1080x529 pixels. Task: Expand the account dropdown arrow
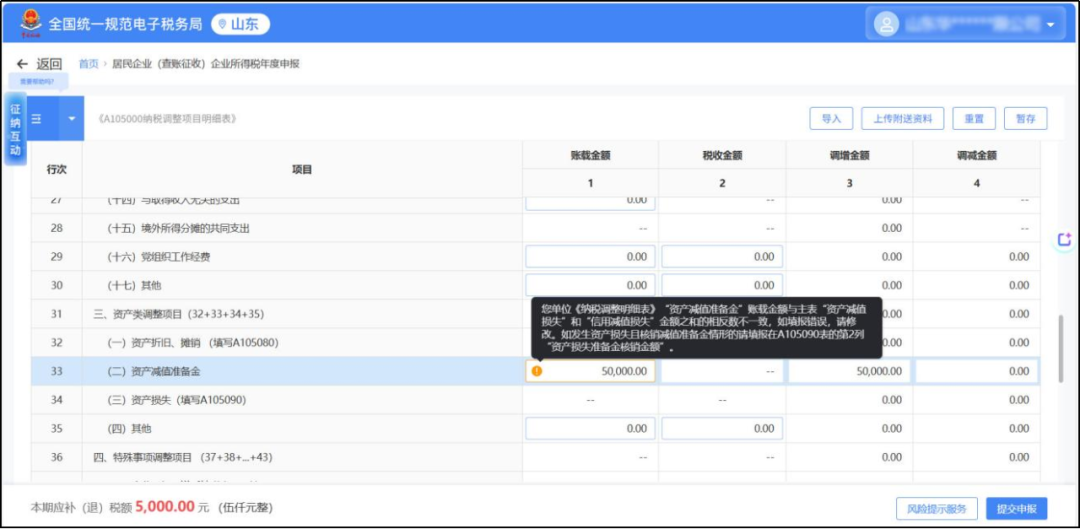click(x=1051, y=24)
